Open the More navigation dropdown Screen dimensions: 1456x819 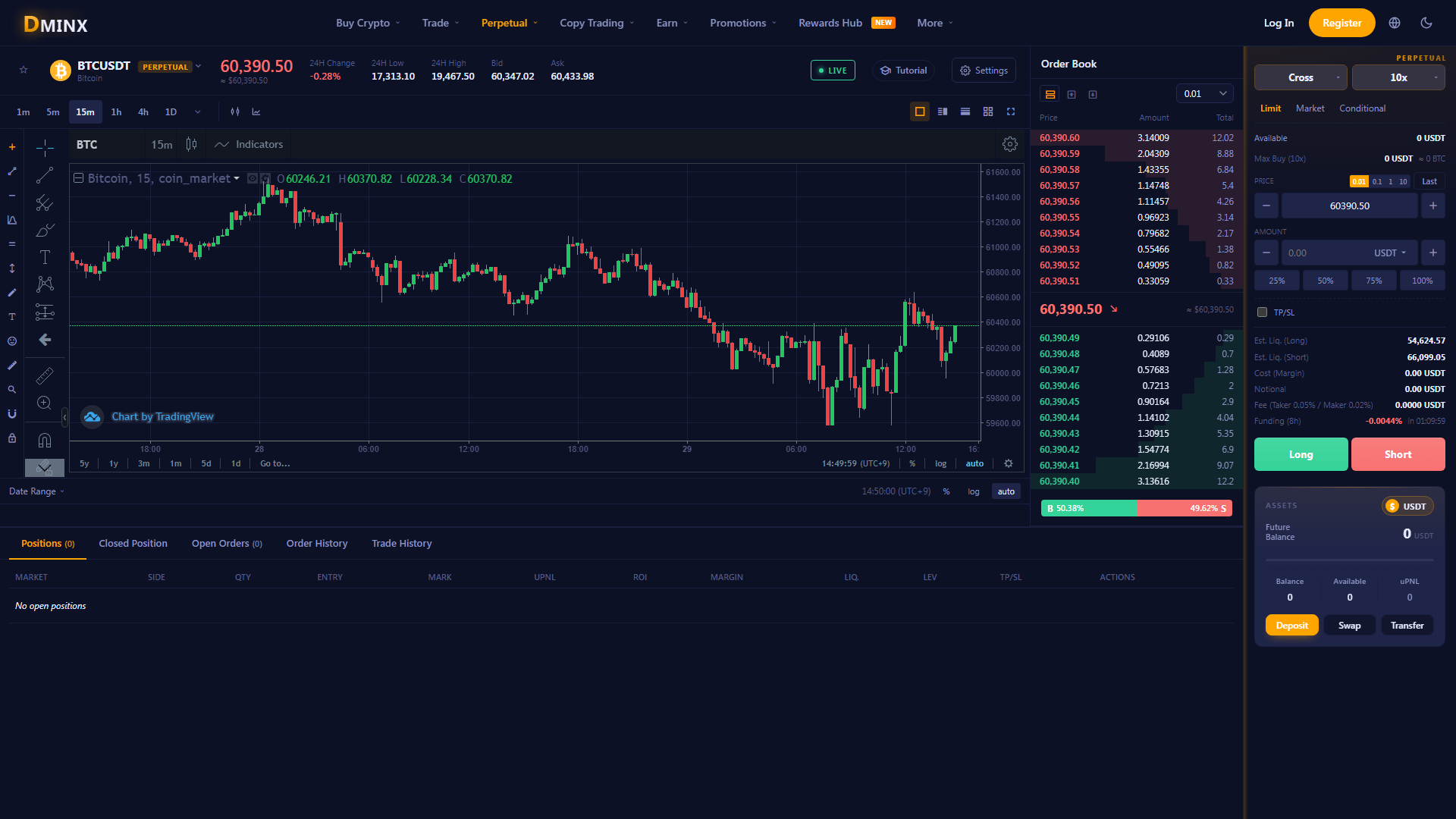tap(935, 23)
